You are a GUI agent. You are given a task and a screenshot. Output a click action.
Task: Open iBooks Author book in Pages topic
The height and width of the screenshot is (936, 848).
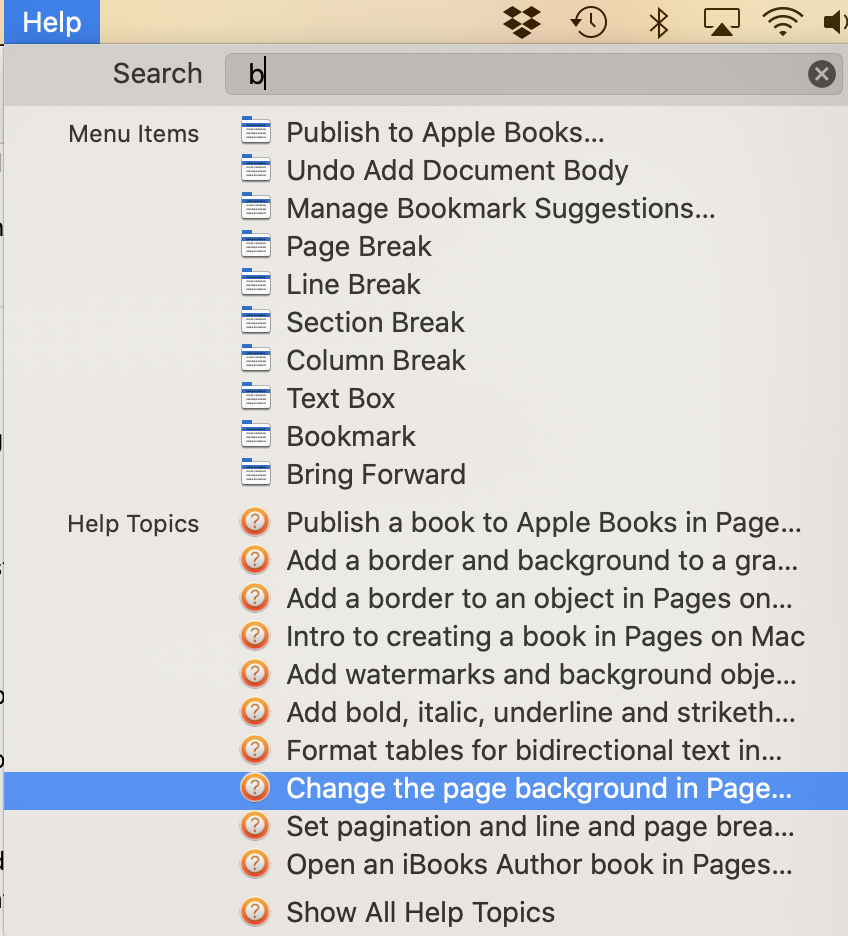coord(539,864)
